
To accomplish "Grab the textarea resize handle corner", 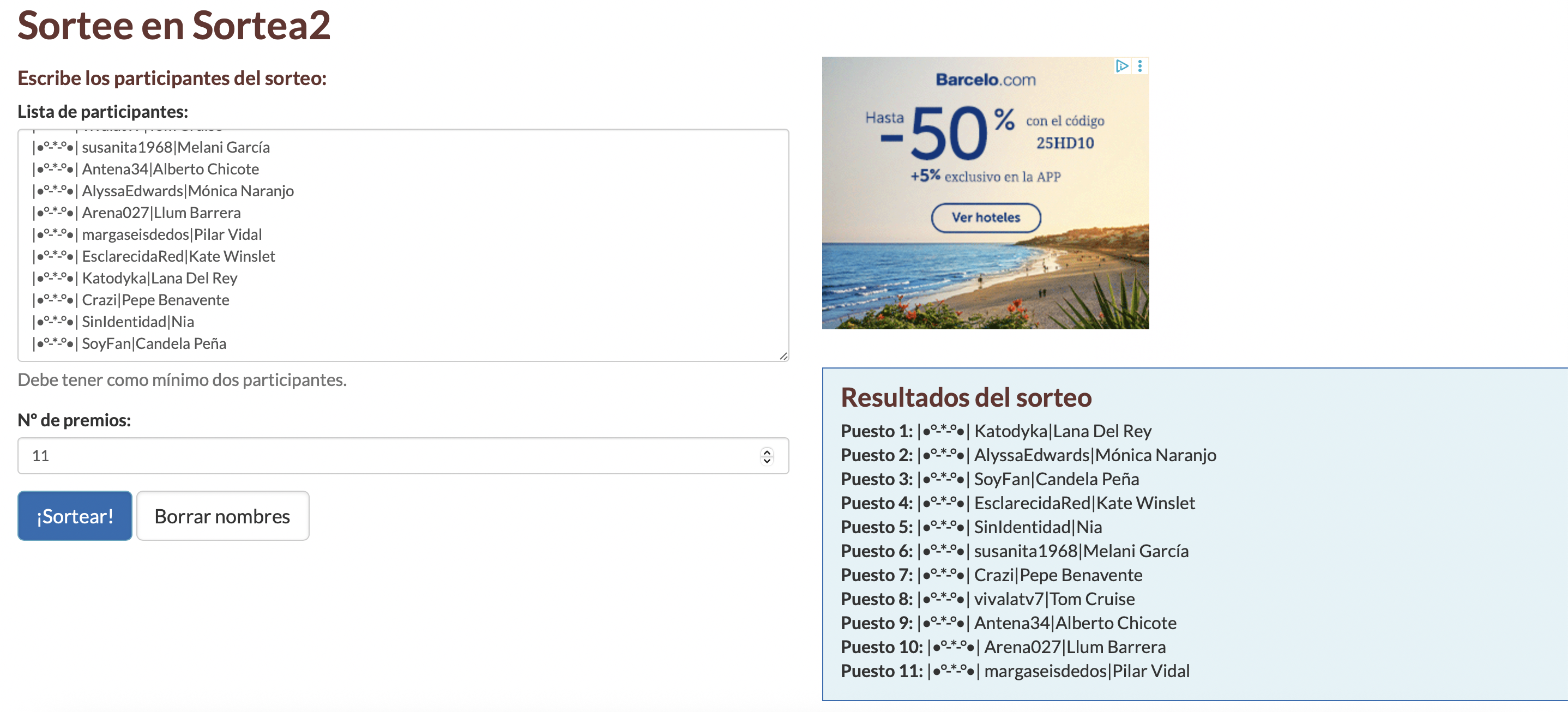I will coord(783,356).
